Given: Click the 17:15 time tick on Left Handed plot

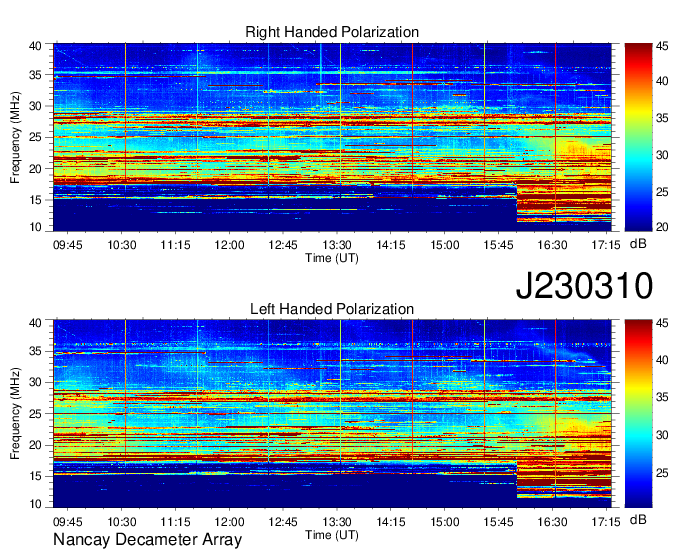Looking at the screenshot, I should pos(606,522).
